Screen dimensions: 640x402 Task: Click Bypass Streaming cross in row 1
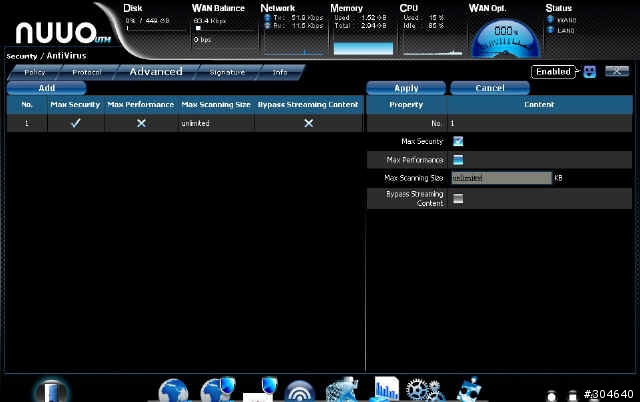(x=309, y=123)
